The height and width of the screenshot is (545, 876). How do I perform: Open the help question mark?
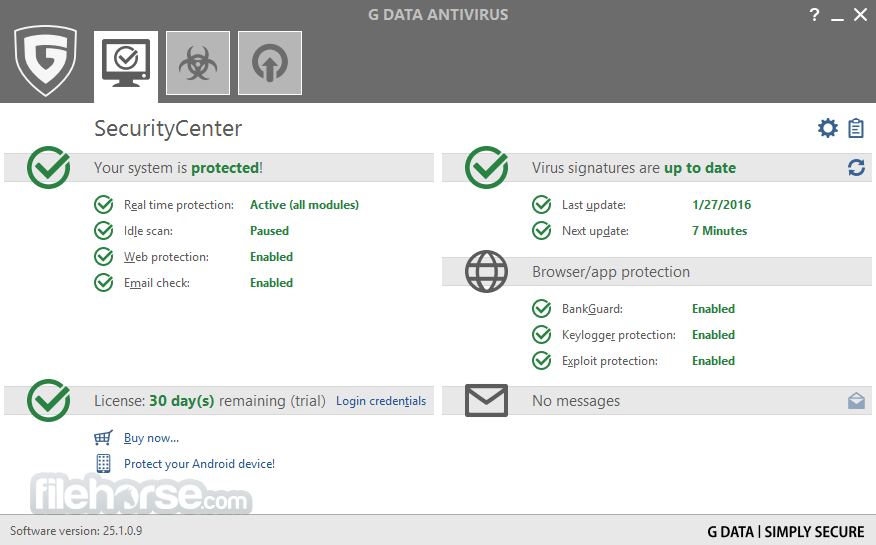coord(815,15)
